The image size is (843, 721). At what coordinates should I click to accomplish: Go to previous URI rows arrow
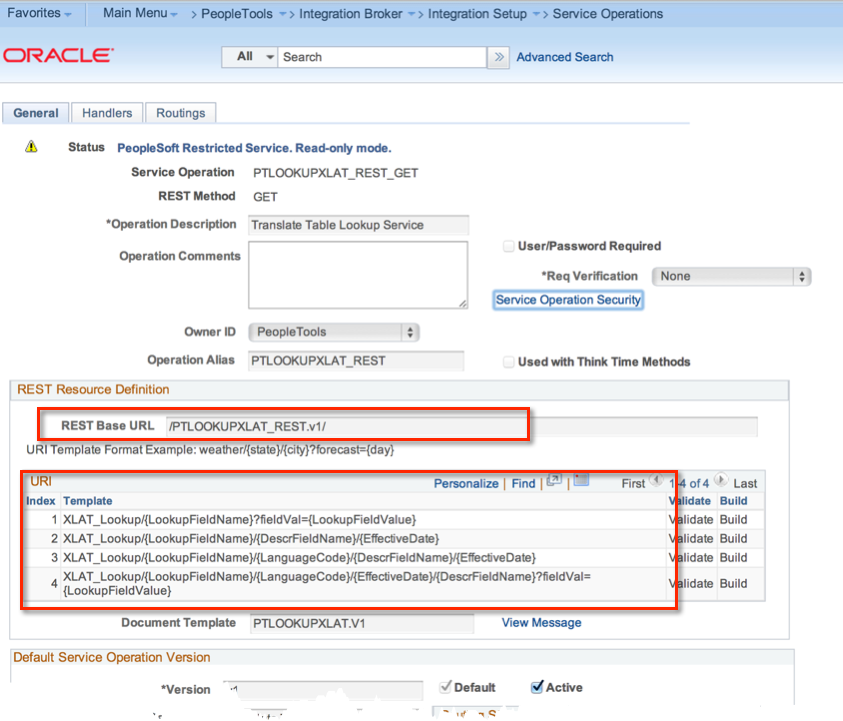click(x=656, y=480)
